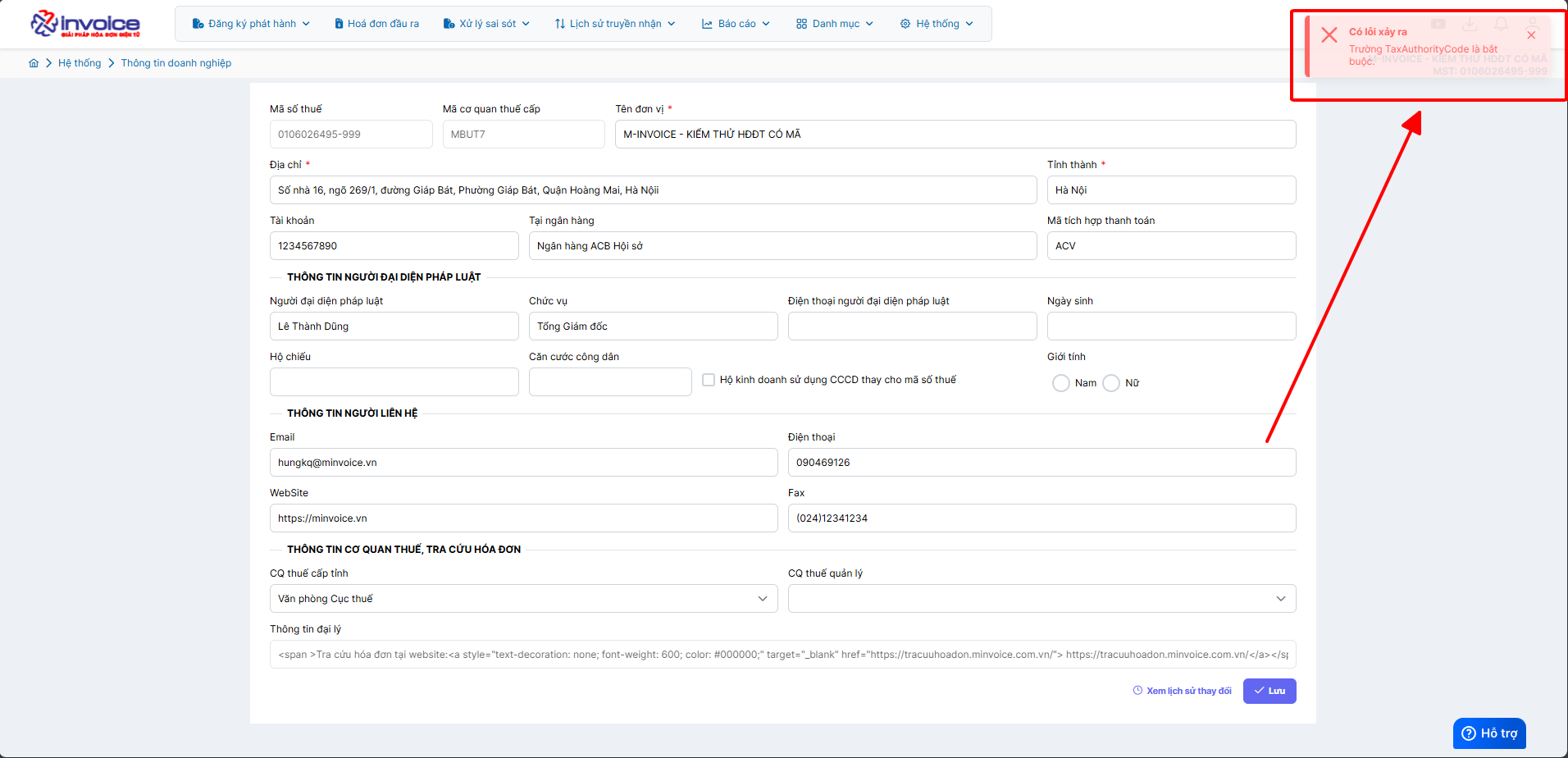Focus the Tên đơn vị input
The width and height of the screenshot is (1568, 758).
coord(955,135)
